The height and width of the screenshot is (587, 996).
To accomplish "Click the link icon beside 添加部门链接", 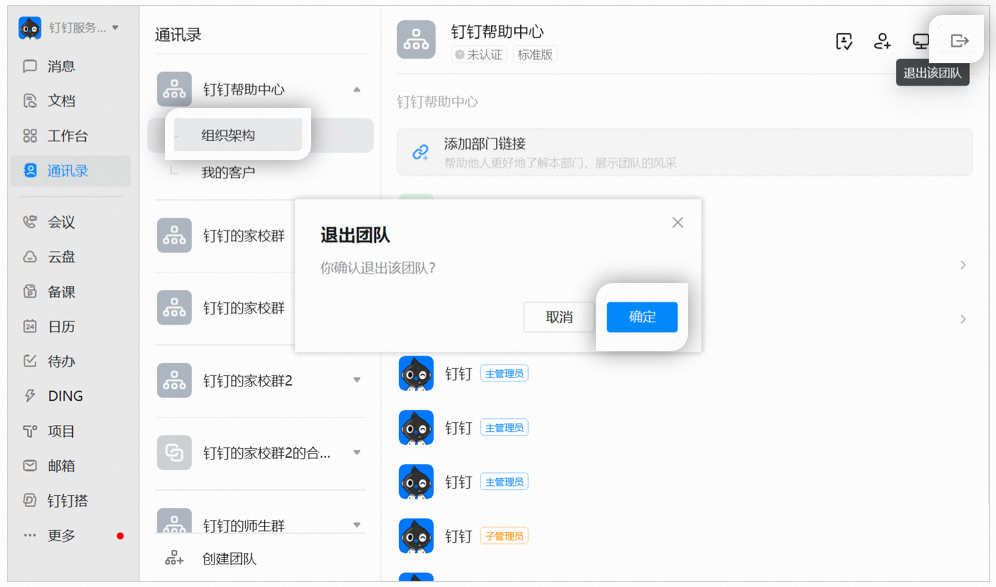I will [421, 152].
